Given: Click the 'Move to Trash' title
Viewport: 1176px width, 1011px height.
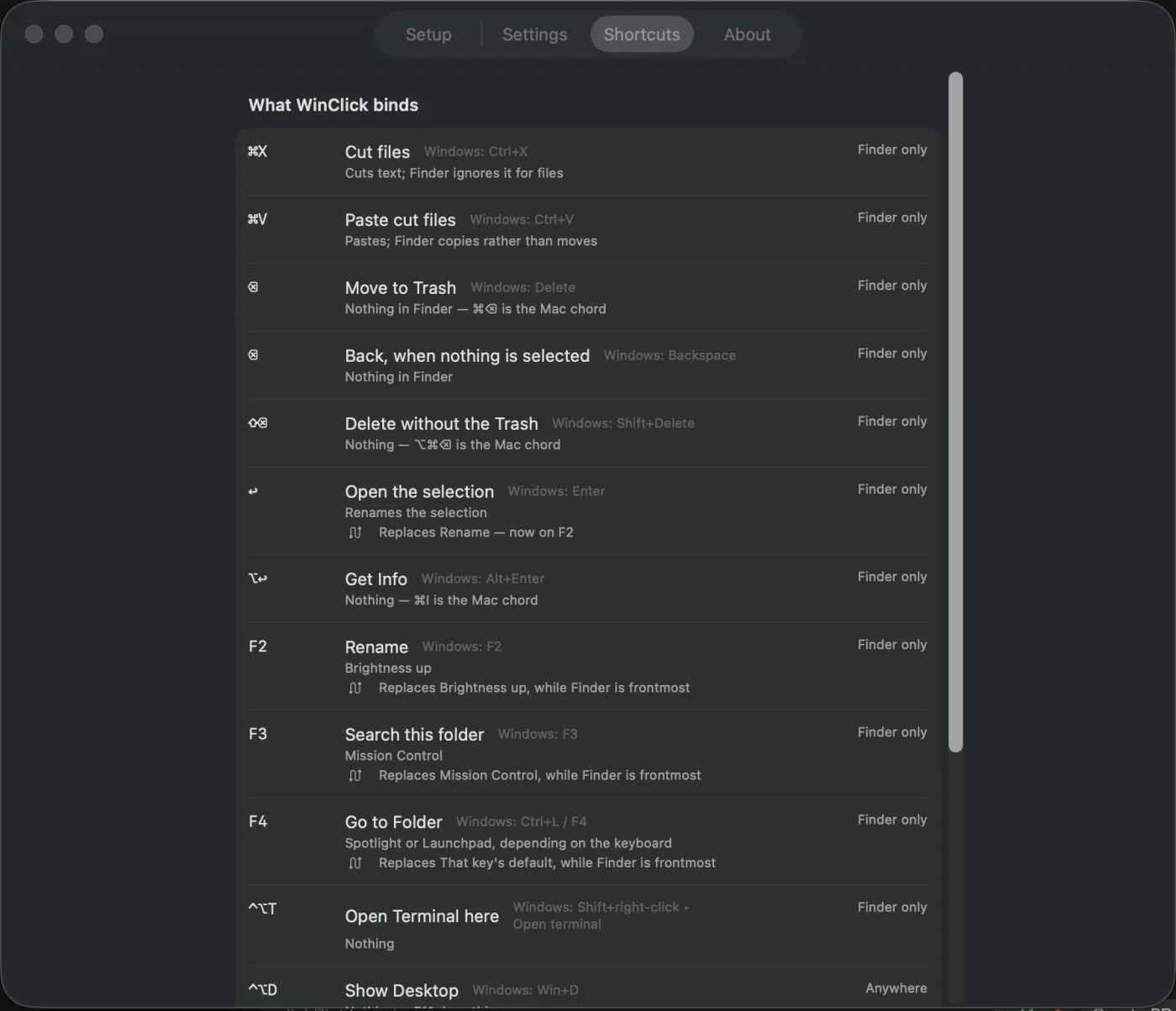Looking at the screenshot, I should coord(400,288).
